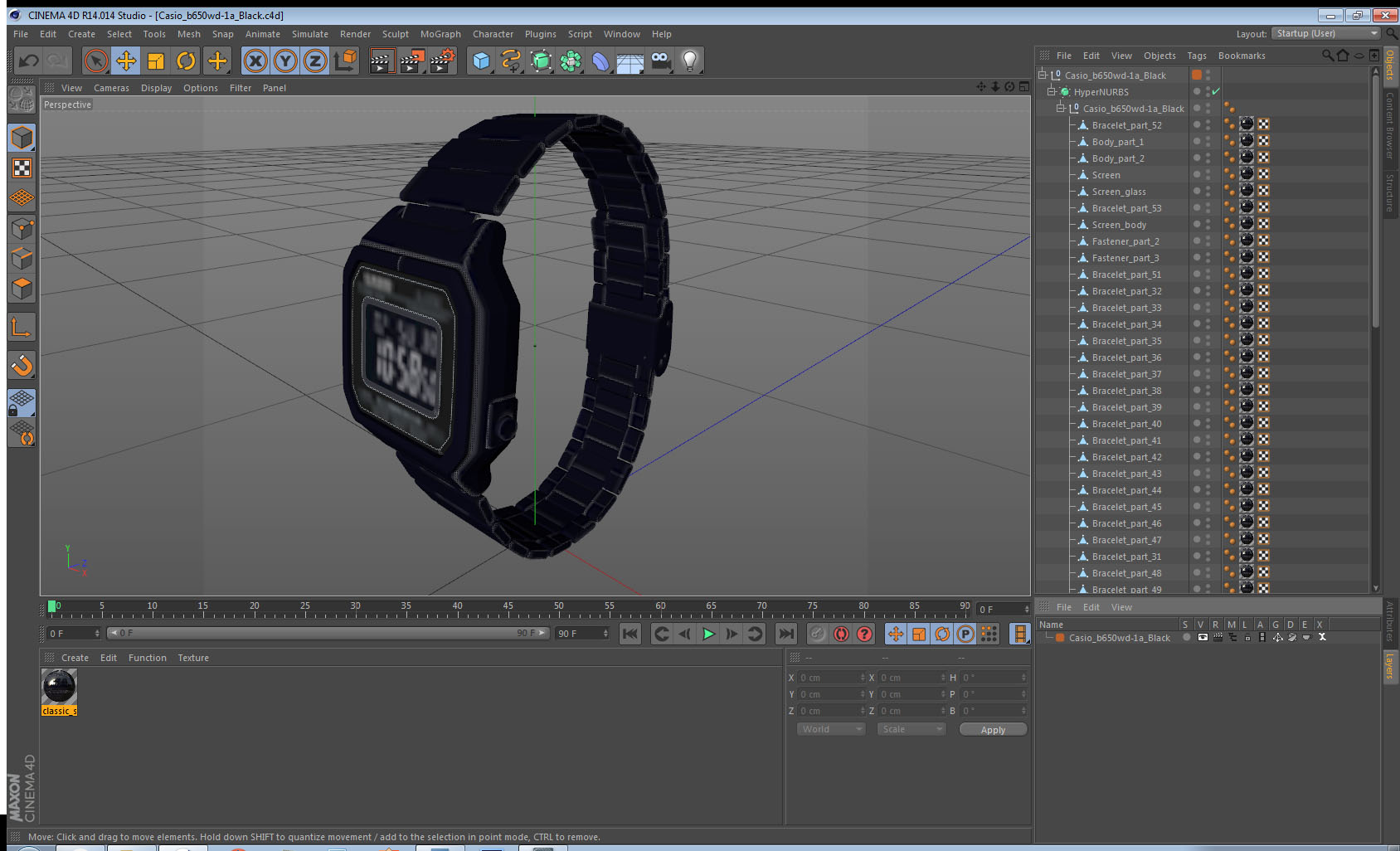
Task: Open the viewport Cameras menu
Action: point(111,88)
